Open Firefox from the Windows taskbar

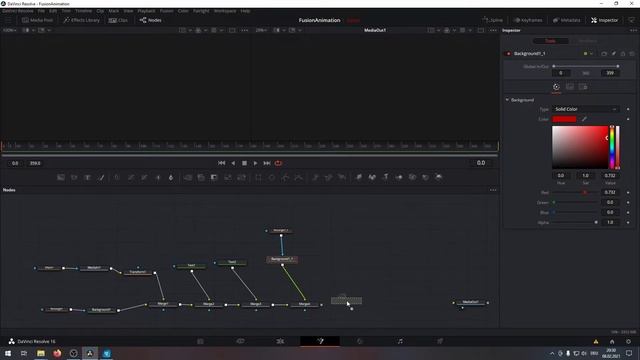pos(57,353)
